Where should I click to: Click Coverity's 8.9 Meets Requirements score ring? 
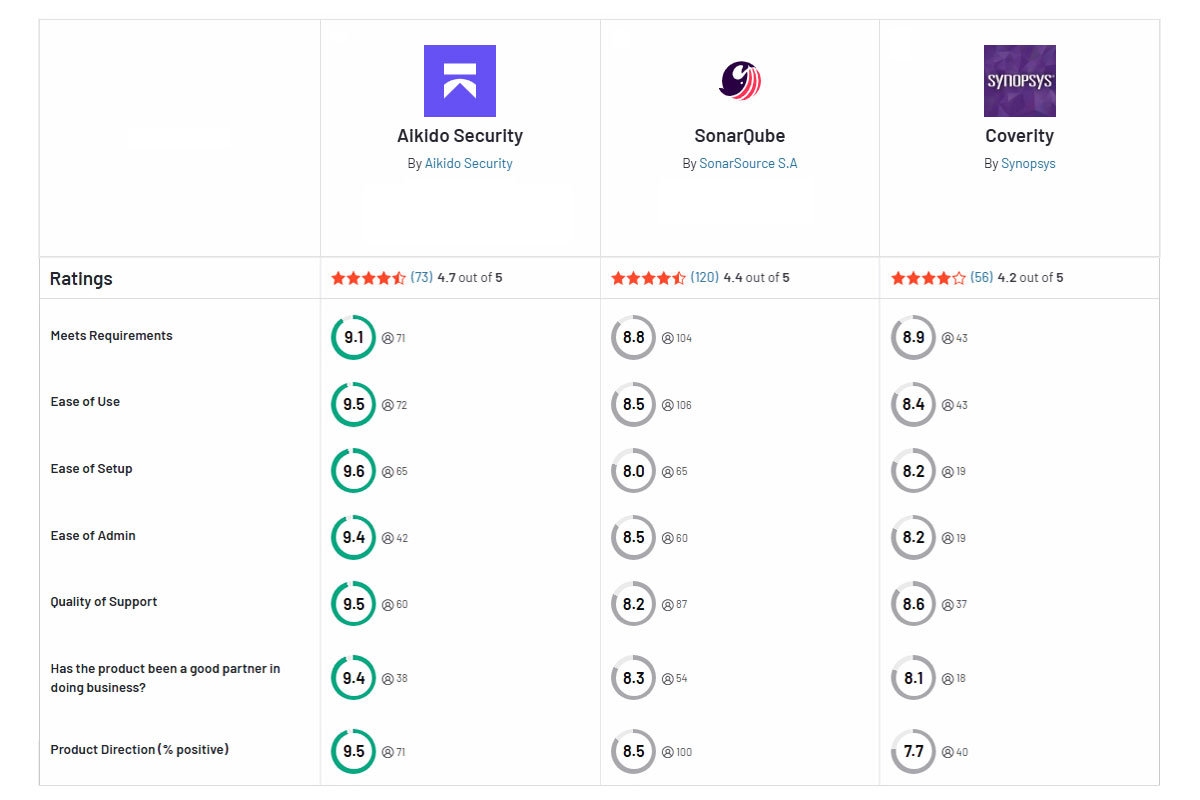[x=914, y=338]
